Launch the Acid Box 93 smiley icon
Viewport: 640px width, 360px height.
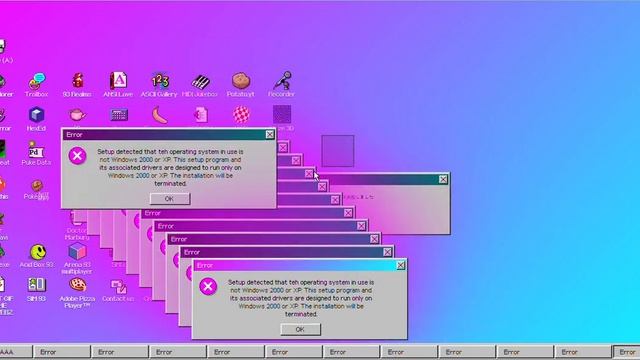point(37,256)
